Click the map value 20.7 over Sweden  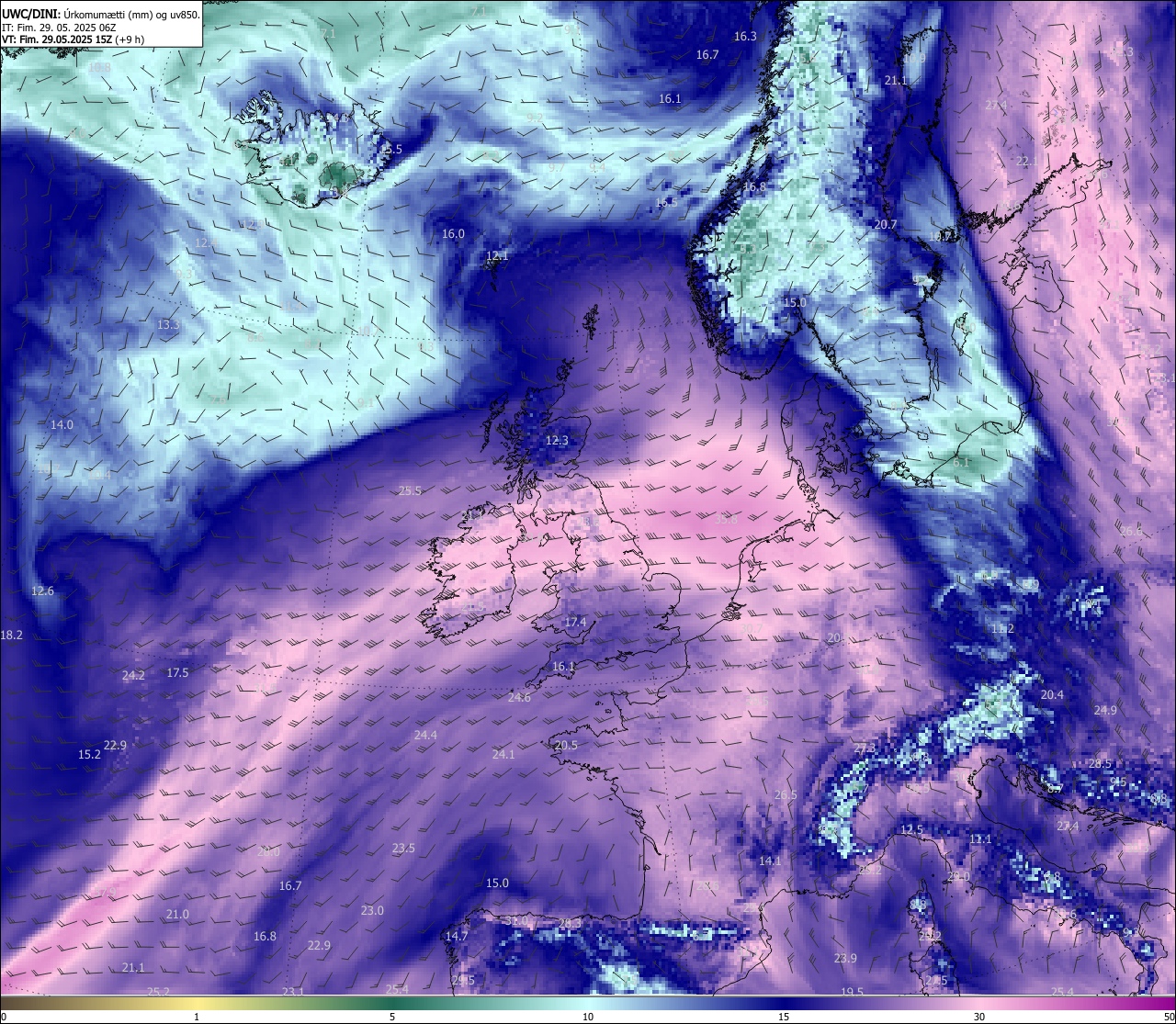tap(885, 225)
